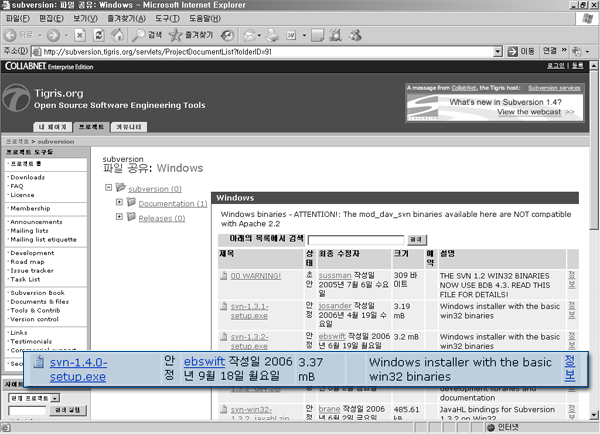Click the Home icon in toolbar
Image resolution: width=600 pixels, height=435 pixels.
coord(117,35)
